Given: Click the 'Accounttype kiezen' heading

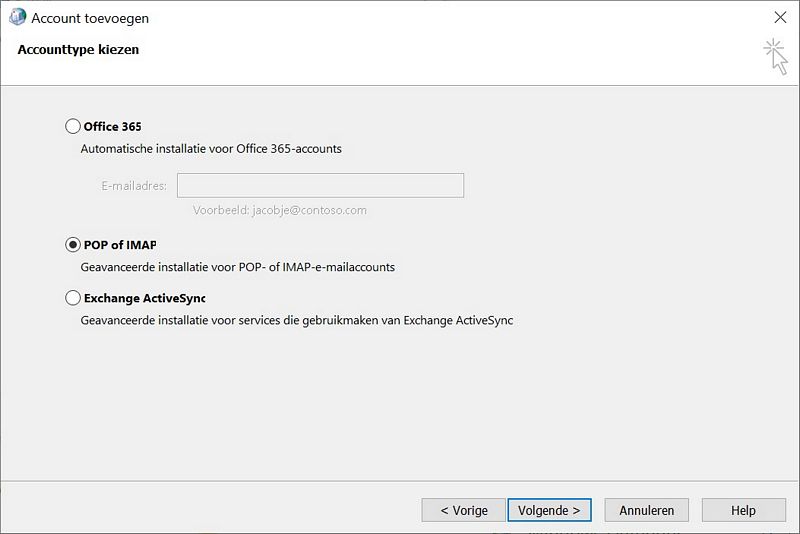Looking at the screenshot, I should 78,49.
